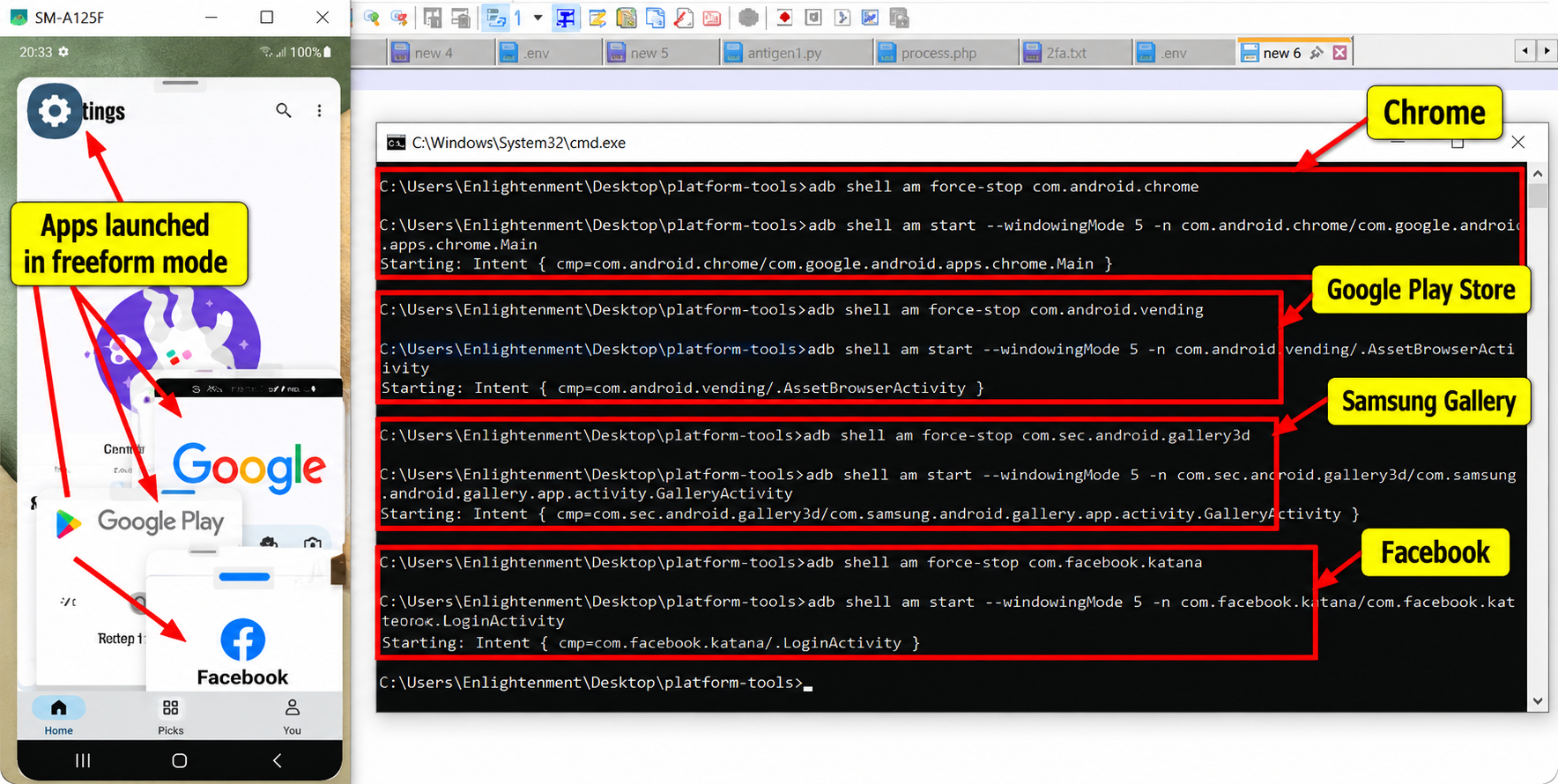Tap the Android home navigation button
This screenshot has width=1558, height=784.
180,760
